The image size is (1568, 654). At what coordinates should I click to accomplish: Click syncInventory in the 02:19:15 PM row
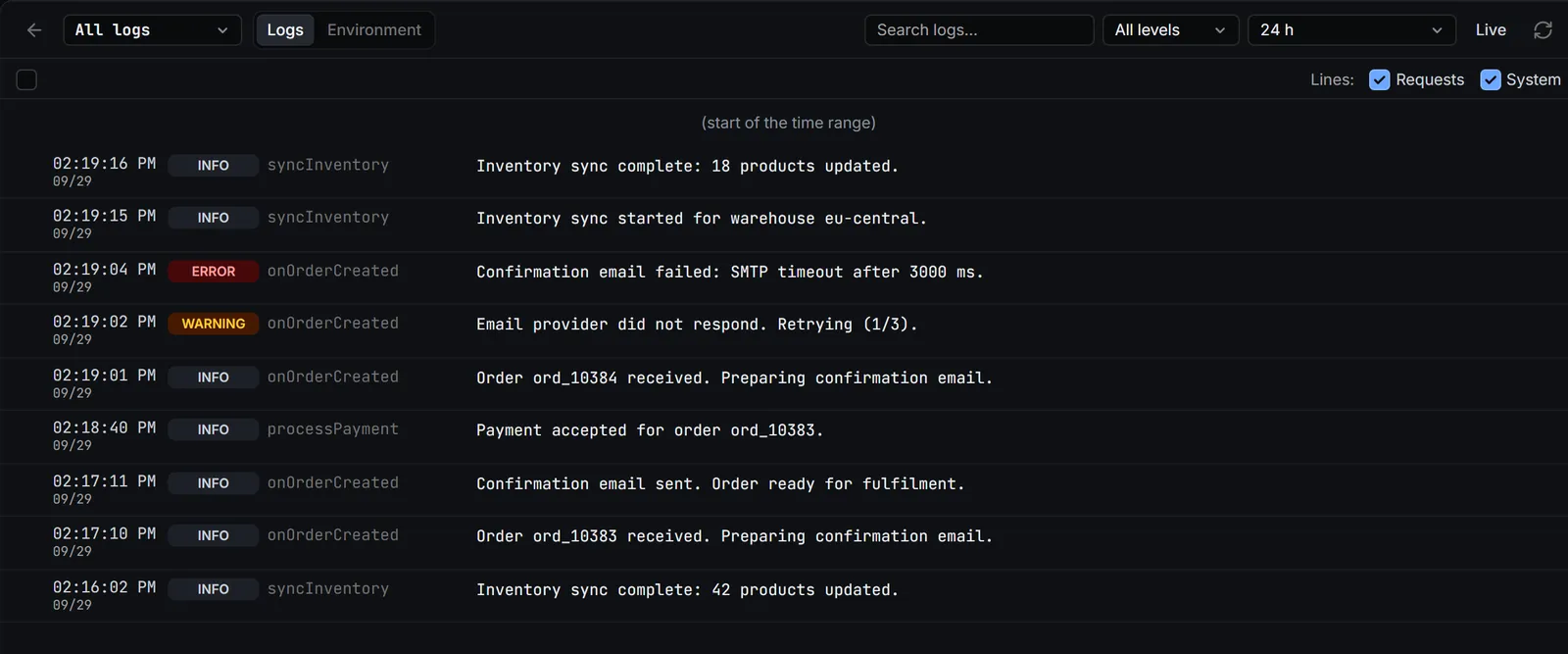[x=328, y=218]
